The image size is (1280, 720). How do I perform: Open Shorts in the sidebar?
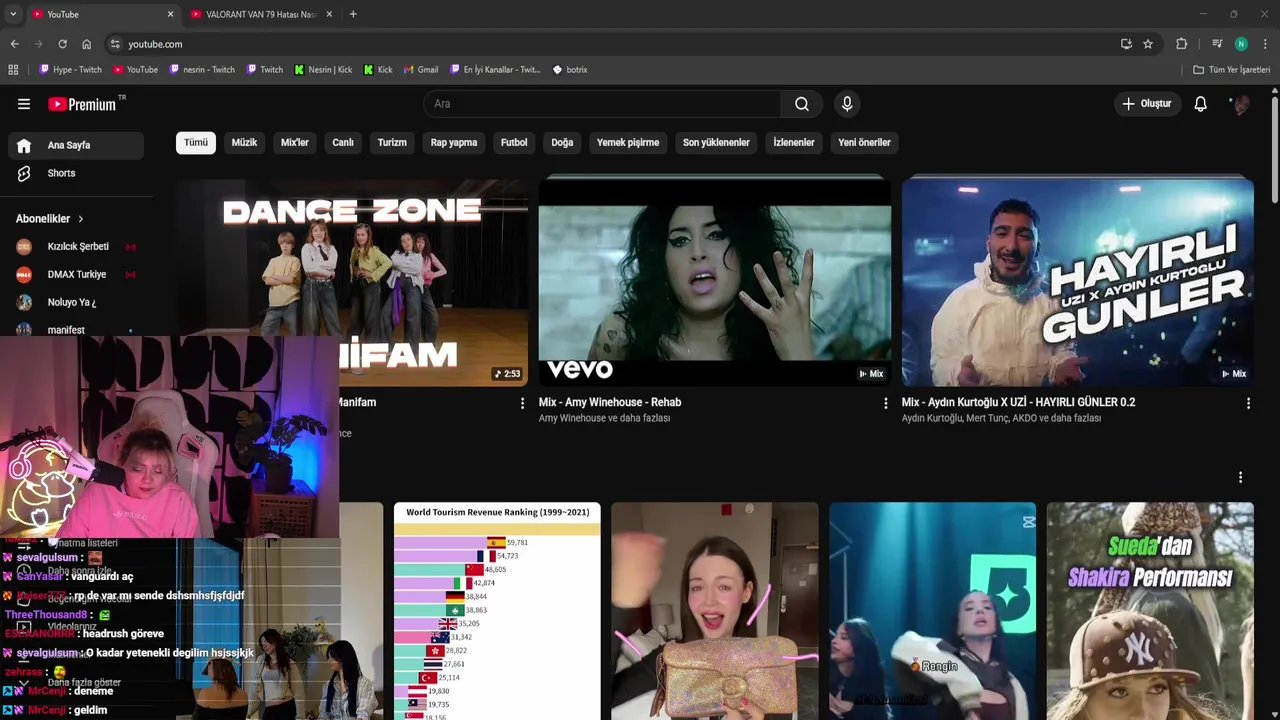[x=76, y=173]
